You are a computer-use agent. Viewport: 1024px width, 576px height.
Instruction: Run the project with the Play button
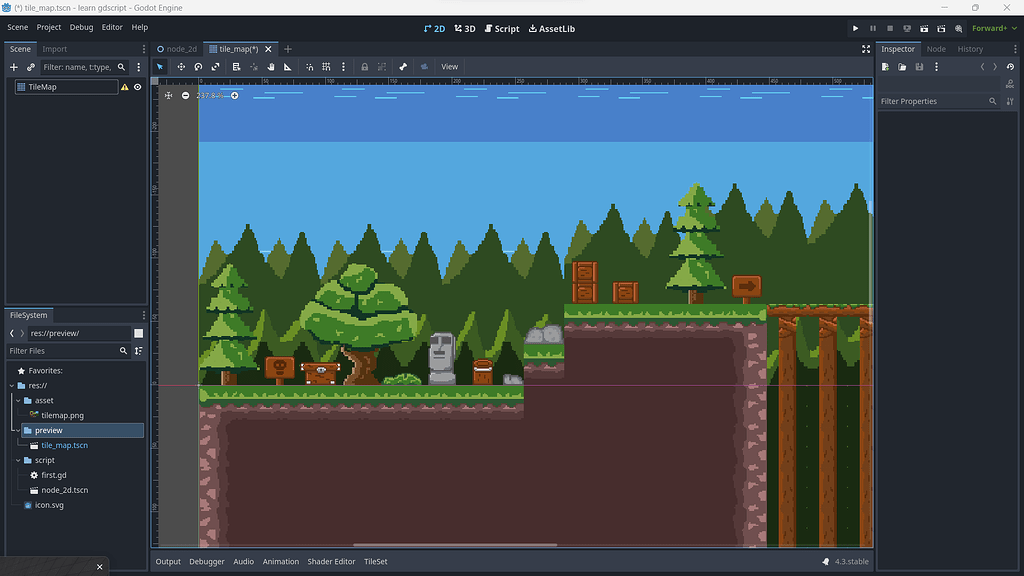tap(857, 28)
